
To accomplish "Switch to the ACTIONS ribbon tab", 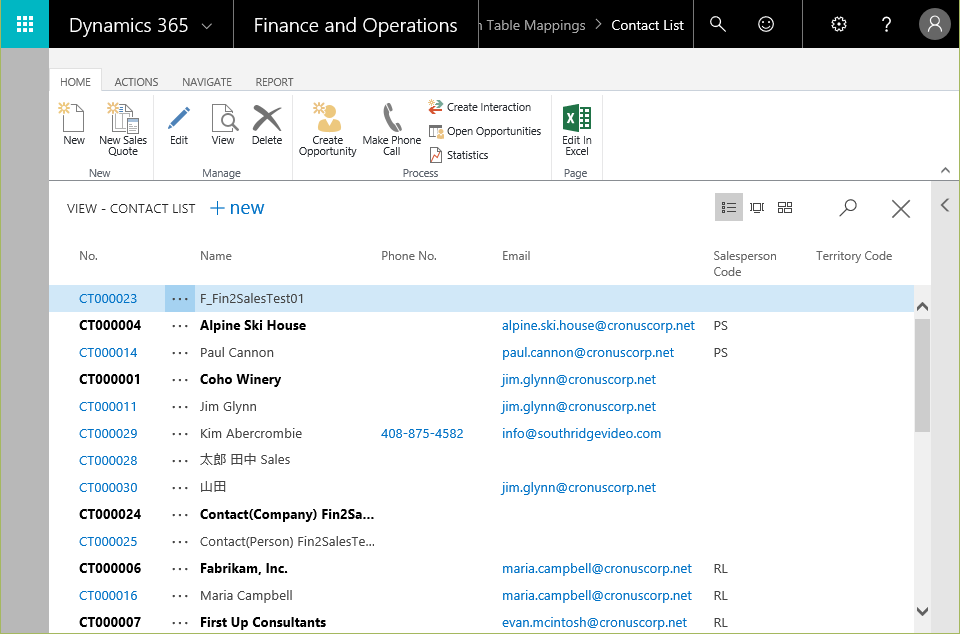I will point(137,81).
